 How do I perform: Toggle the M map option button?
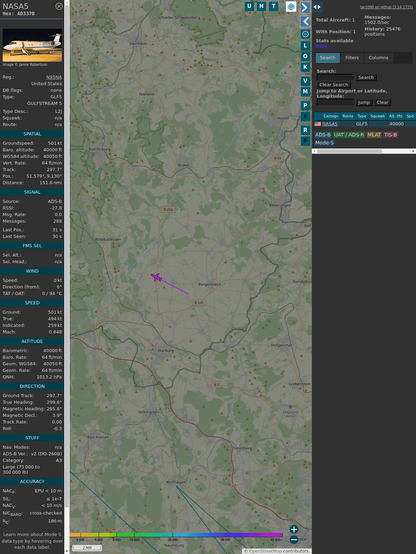click(305, 92)
